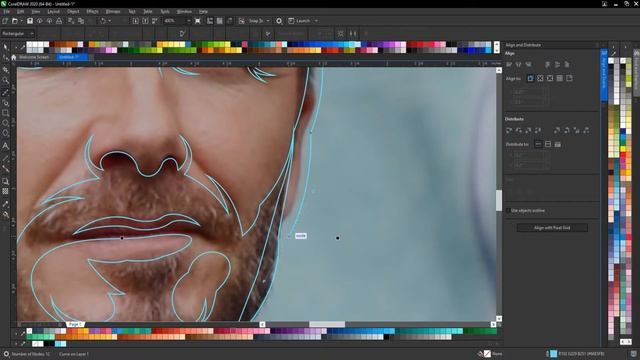
Task: Click the vertical scroll down arrow
Action: 499,318
